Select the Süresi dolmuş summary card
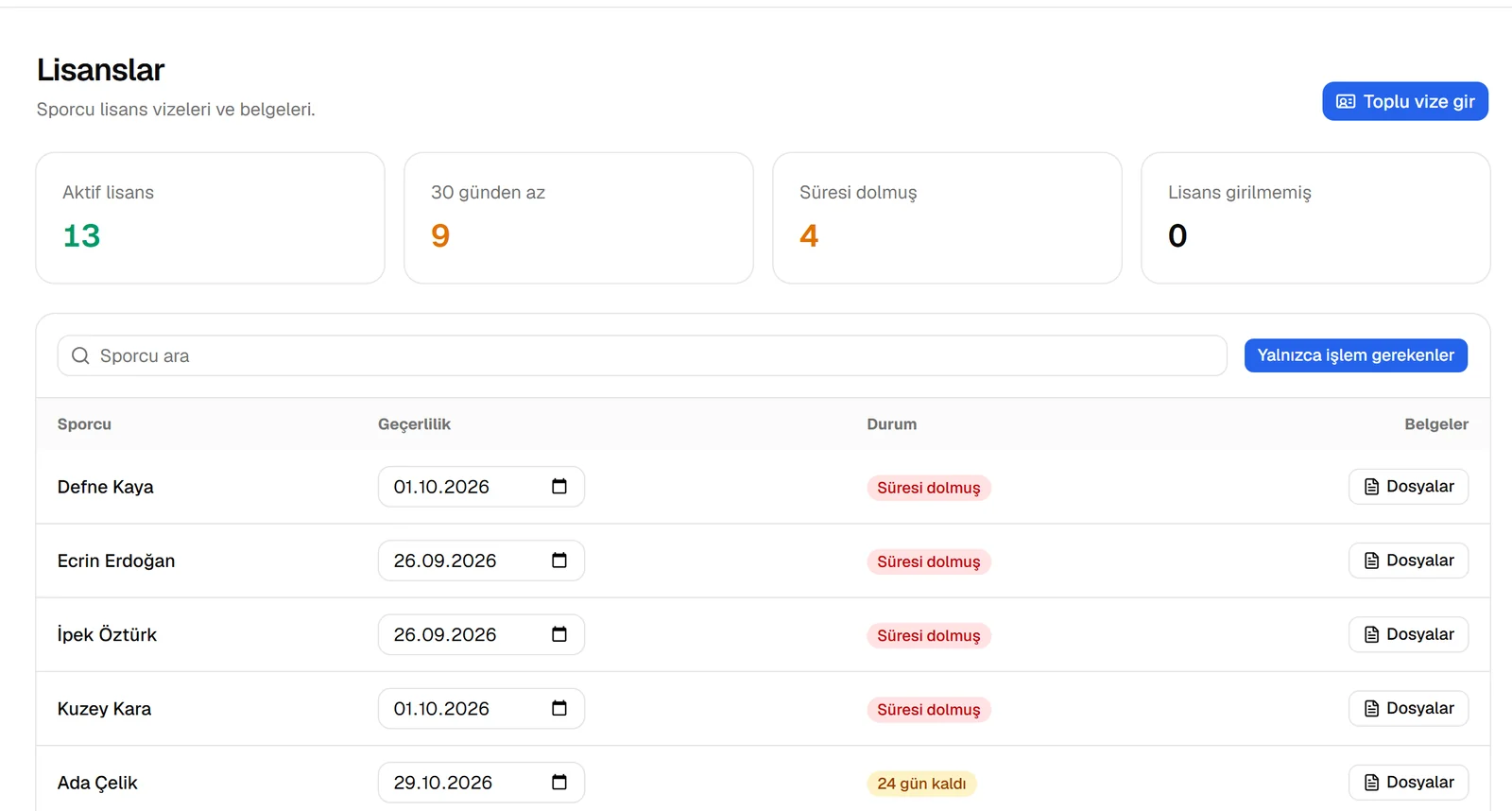The height and width of the screenshot is (811, 1512). point(947,217)
